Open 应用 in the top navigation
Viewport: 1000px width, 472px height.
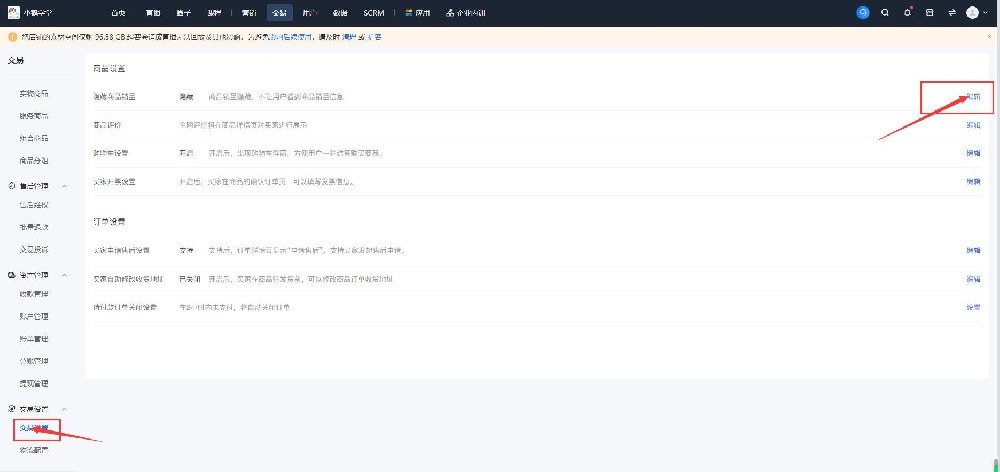pos(422,13)
